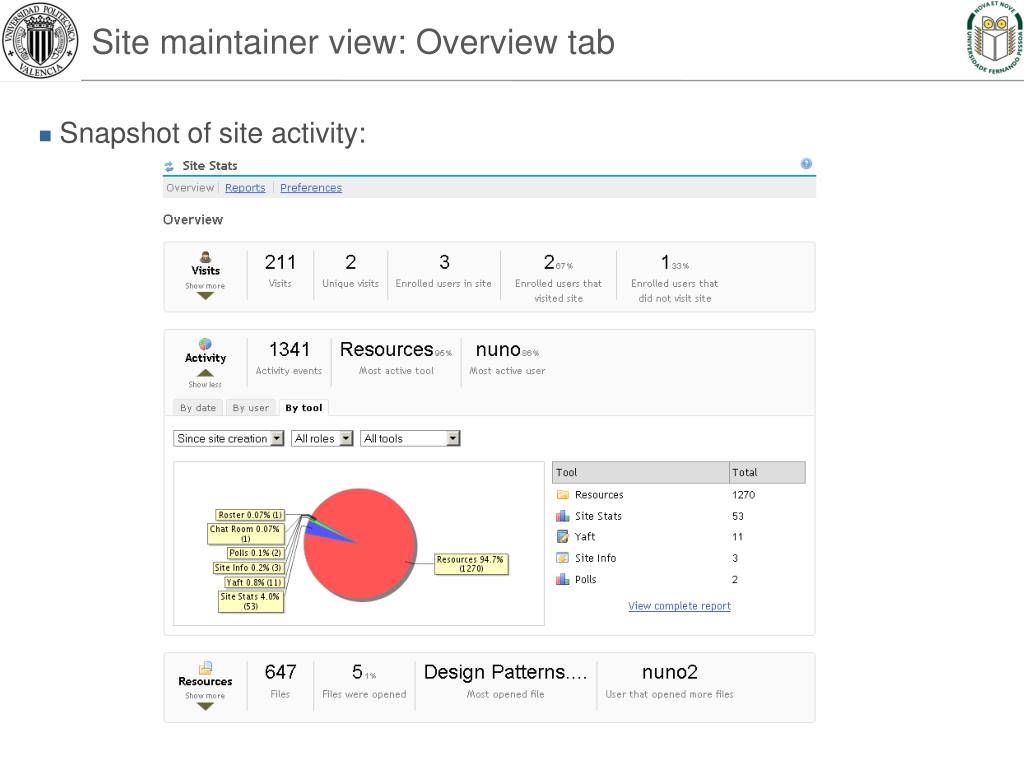This screenshot has height=768, width=1024.
Task: Click the 5 Files were opened value
Action: pos(357,672)
